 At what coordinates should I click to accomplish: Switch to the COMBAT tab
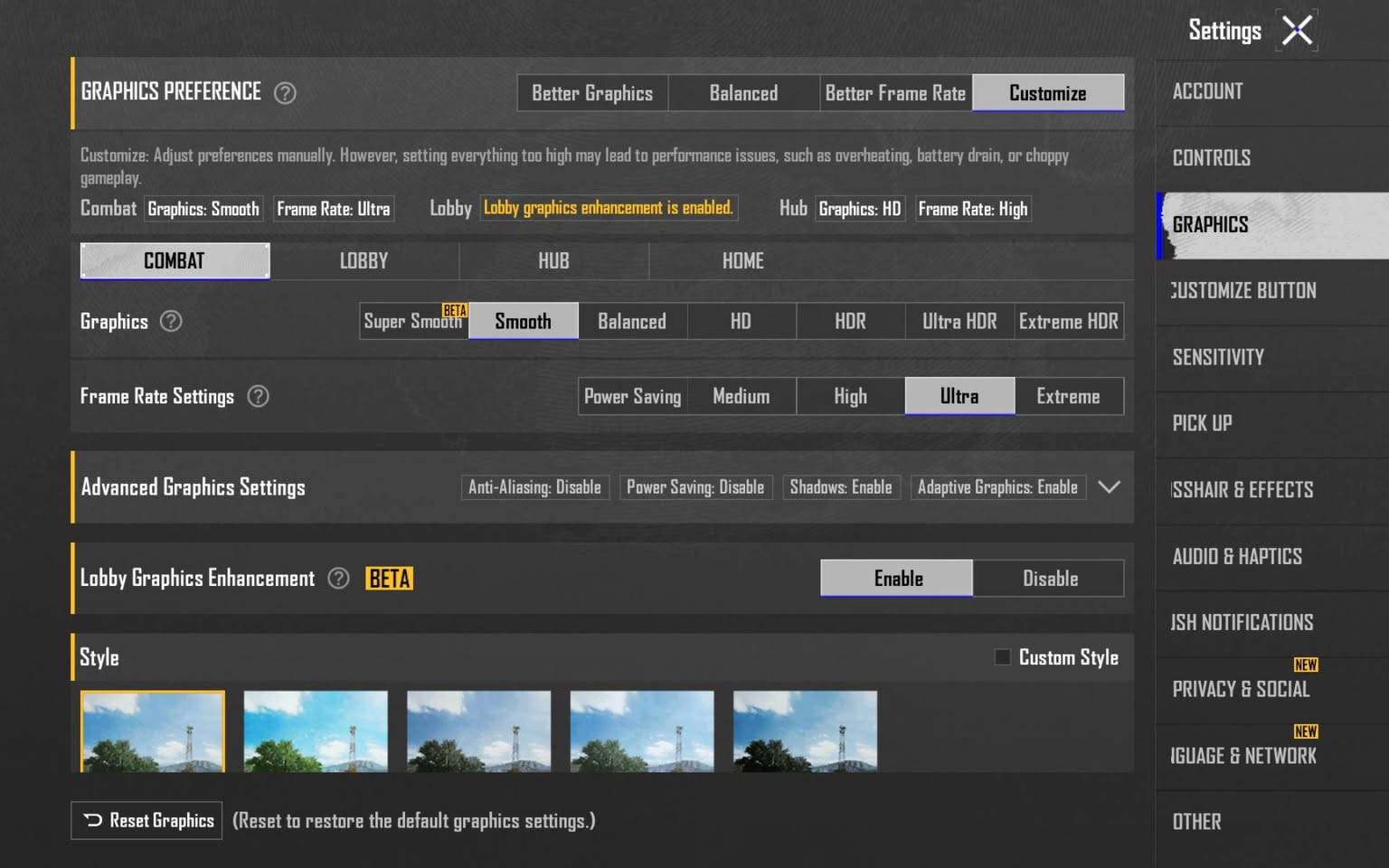pyautogui.click(x=175, y=261)
